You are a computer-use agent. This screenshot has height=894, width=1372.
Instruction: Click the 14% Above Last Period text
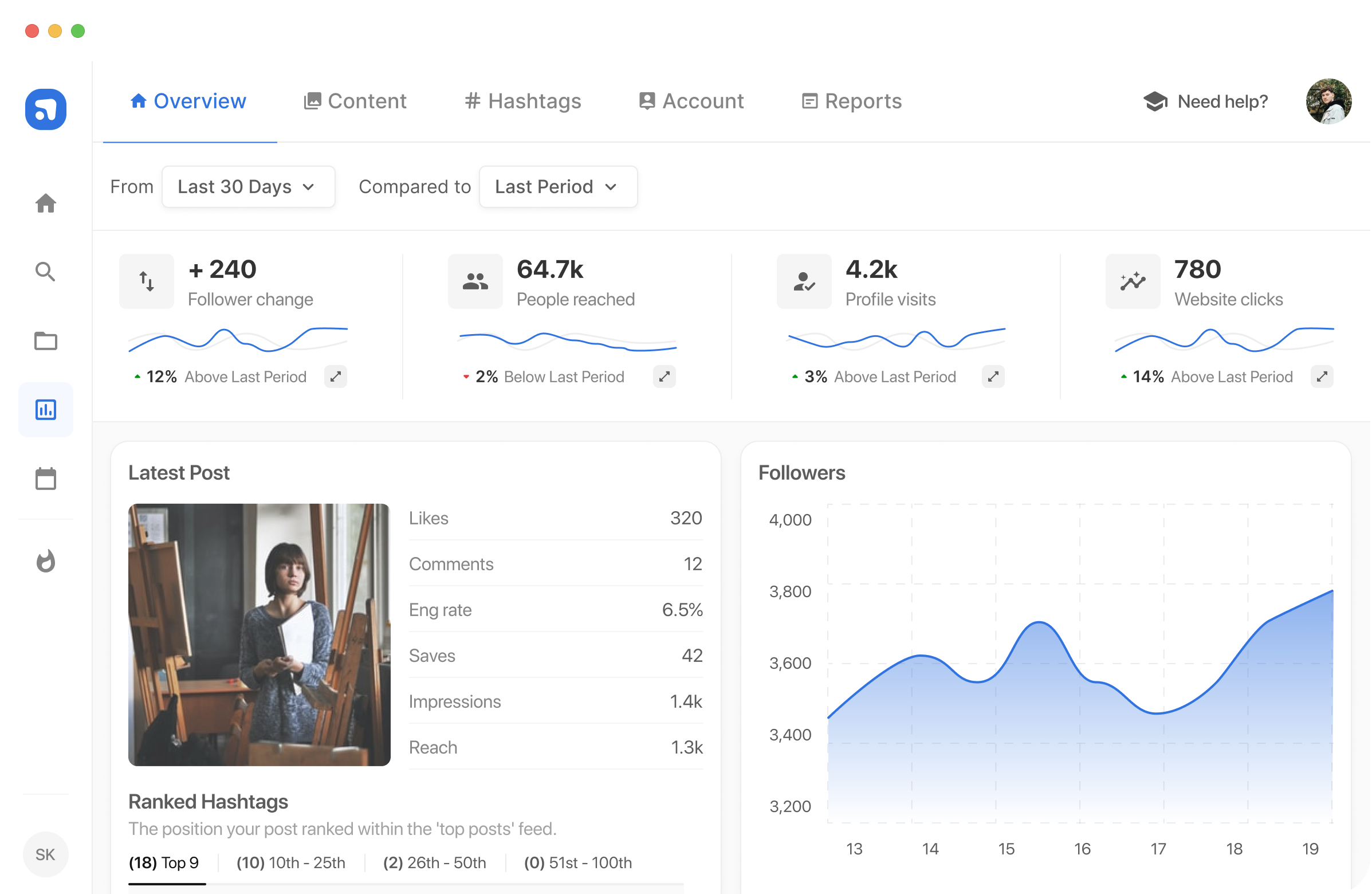click(1214, 377)
